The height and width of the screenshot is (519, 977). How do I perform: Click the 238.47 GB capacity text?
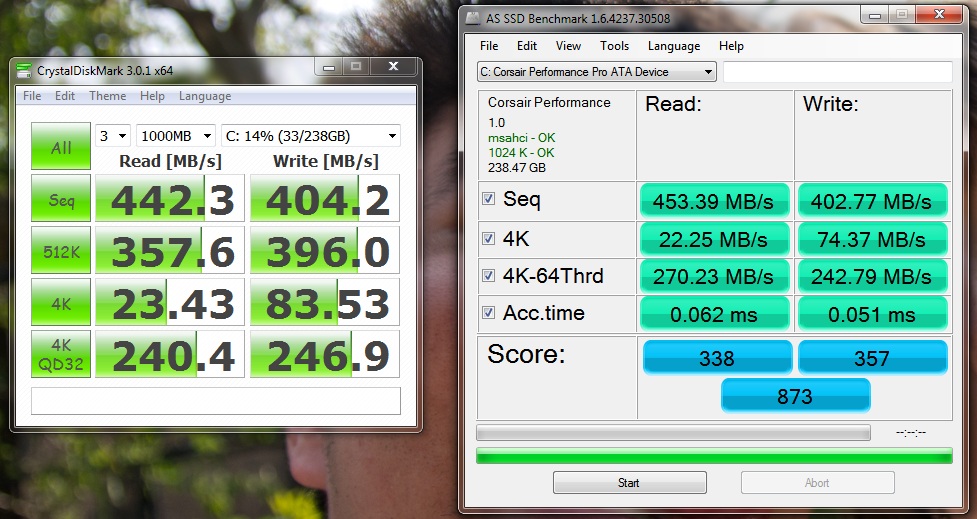coord(517,168)
